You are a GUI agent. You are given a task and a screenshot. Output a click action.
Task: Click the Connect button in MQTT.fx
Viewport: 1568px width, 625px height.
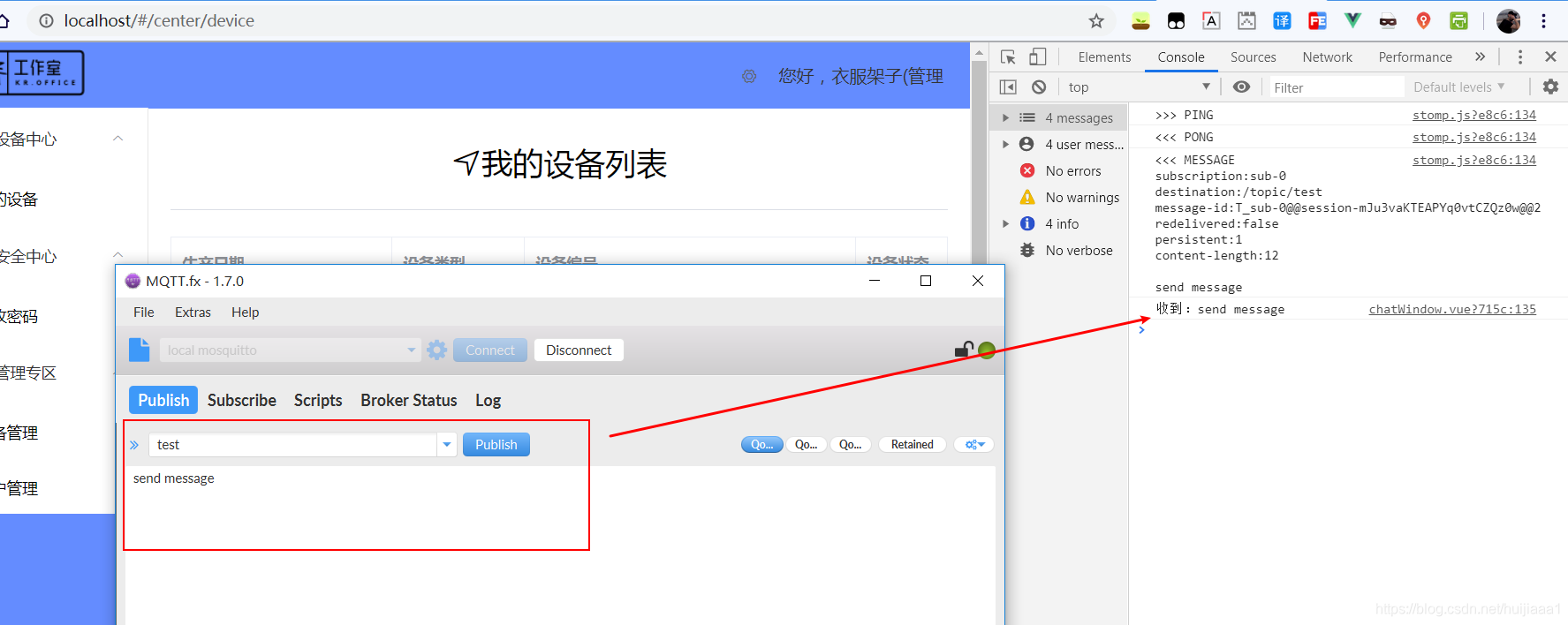pyautogui.click(x=490, y=350)
